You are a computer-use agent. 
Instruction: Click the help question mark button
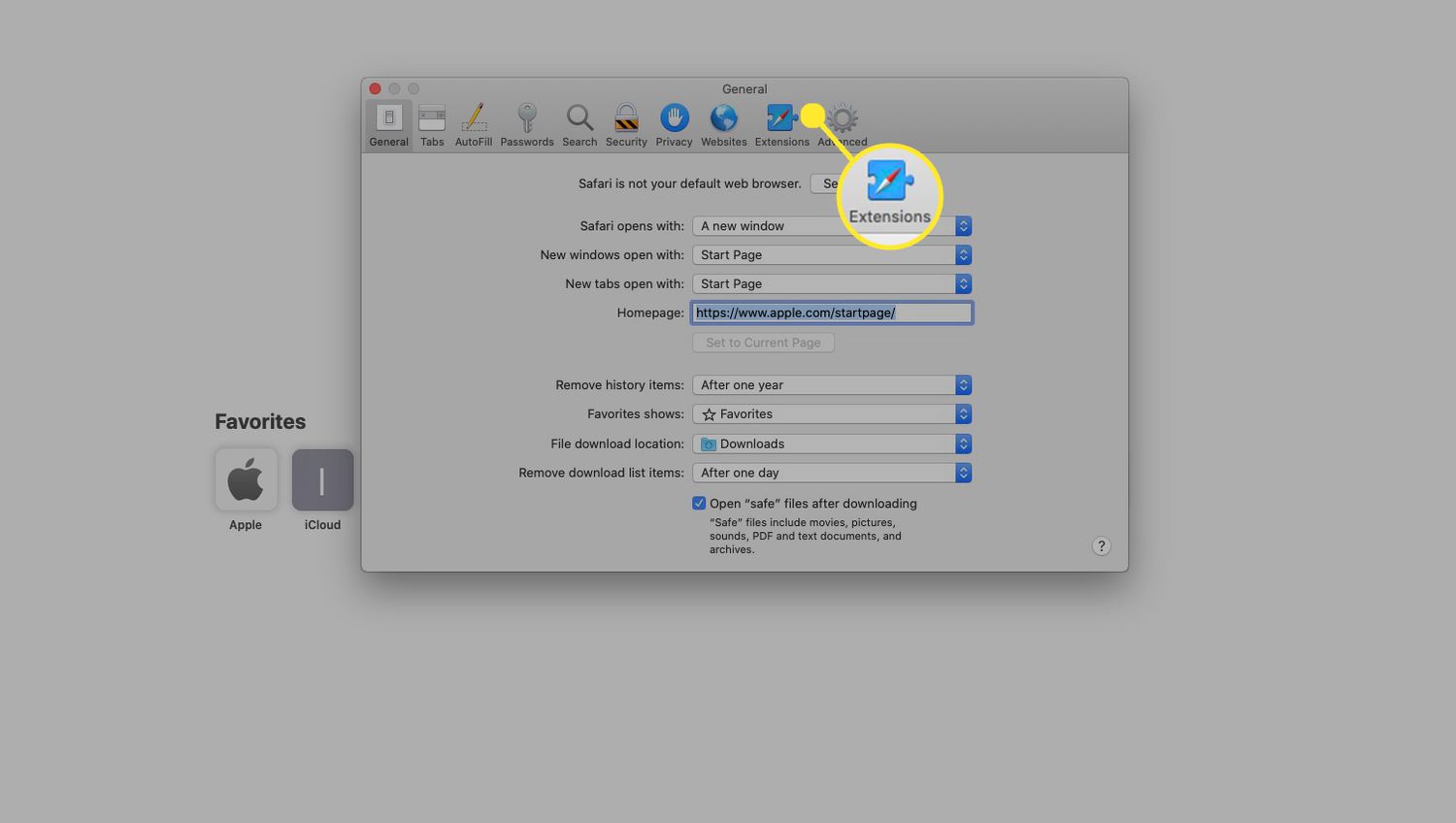click(1101, 545)
